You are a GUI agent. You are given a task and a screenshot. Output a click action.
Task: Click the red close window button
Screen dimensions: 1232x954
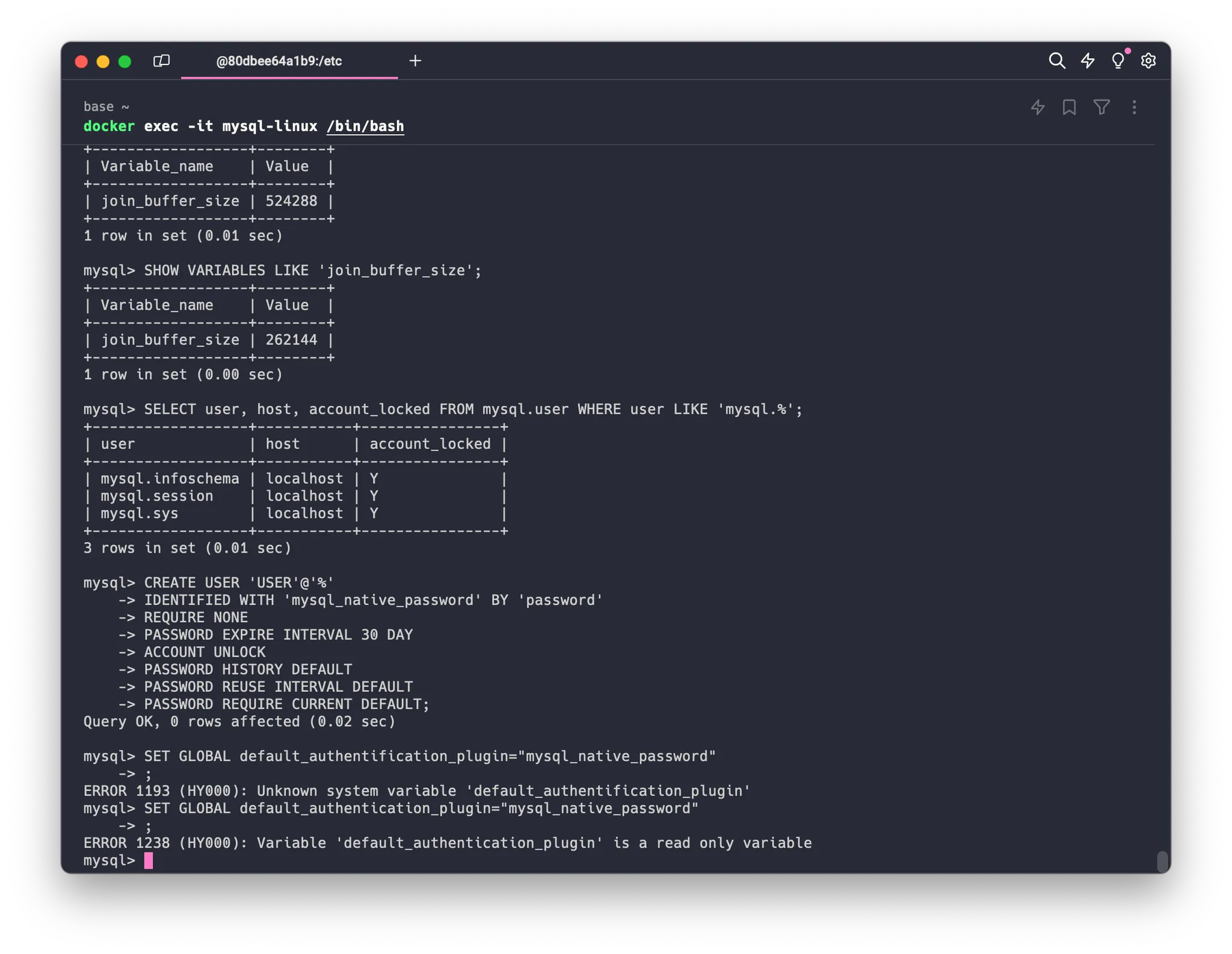pyautogui.click(x=81, y=61)
